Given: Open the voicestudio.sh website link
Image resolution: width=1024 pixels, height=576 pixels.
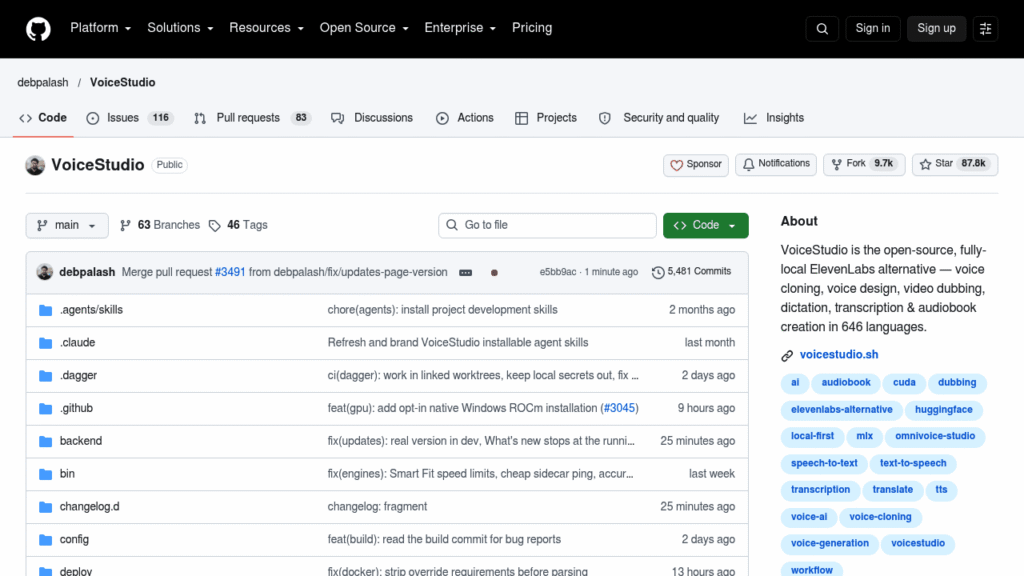Looking at the screenshot, I should click(x=839, y=355).
